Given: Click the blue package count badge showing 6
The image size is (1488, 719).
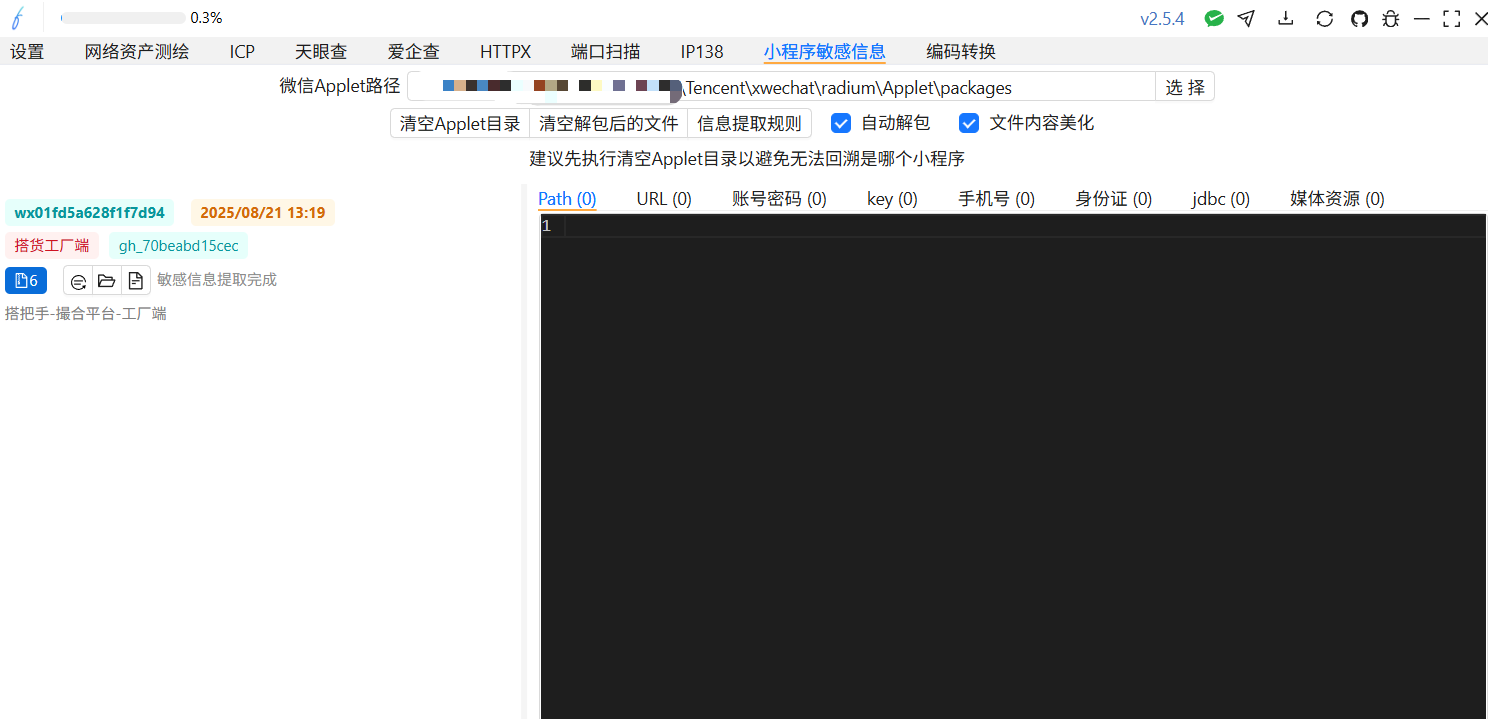Looking at the screenshot, I should tap(26, 281).
